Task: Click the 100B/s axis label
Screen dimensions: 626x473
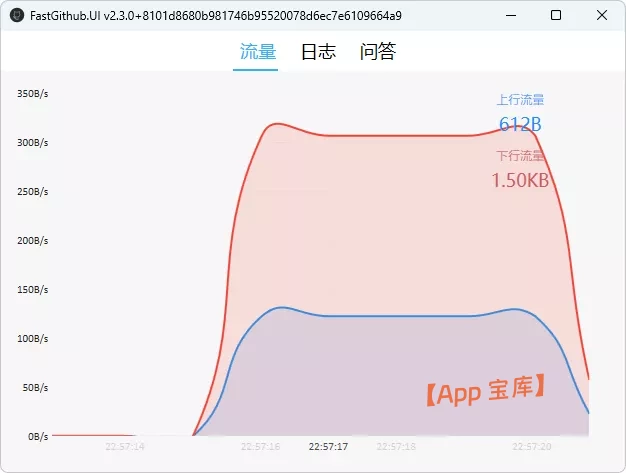Action: pyautogui.click(x=33, y=339)
